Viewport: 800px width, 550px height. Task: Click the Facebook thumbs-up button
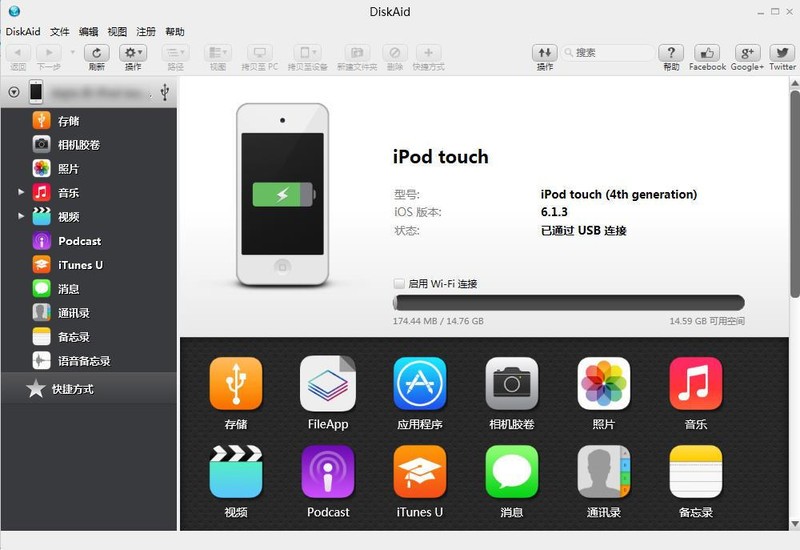point(707,53)
